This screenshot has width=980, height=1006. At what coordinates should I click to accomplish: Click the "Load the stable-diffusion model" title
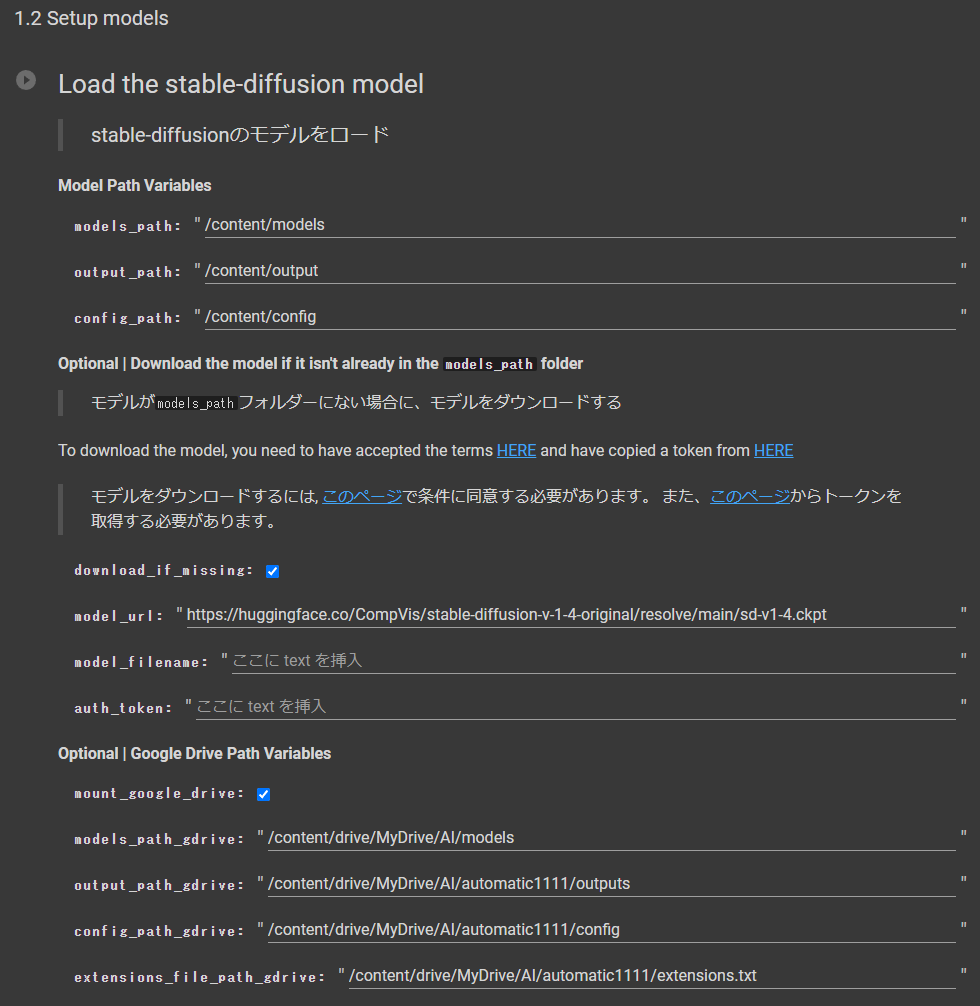(241, 84)
